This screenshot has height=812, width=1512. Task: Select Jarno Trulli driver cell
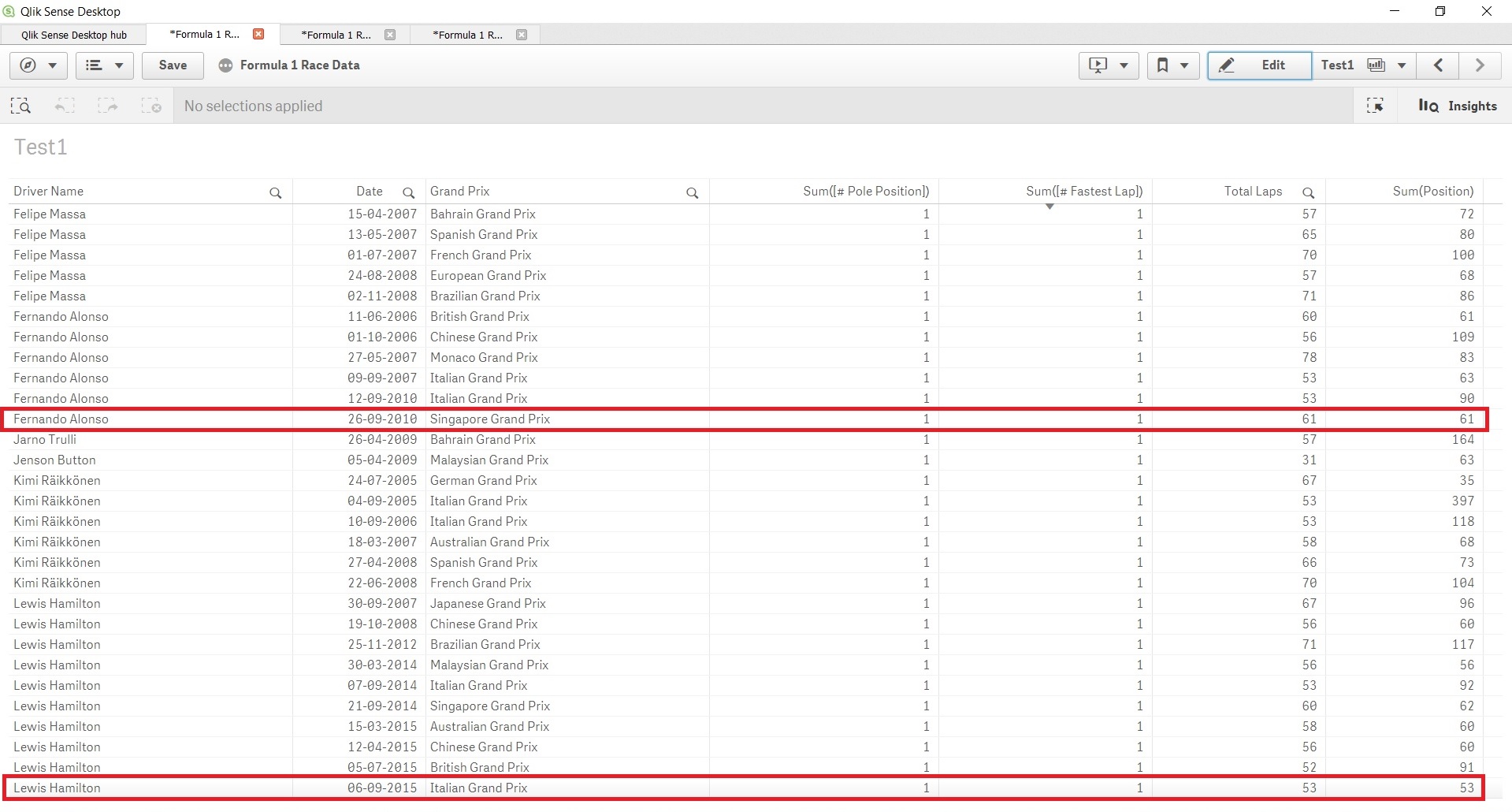pos(150,440)
